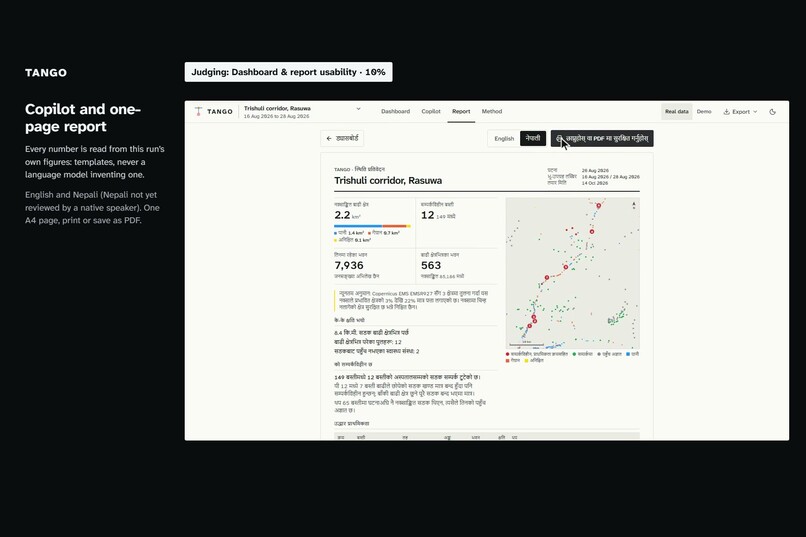The height and width of the screenshot is (537, 806).
Task: Click the value '7,936' in the report
Action: click(x=349, y=265)
